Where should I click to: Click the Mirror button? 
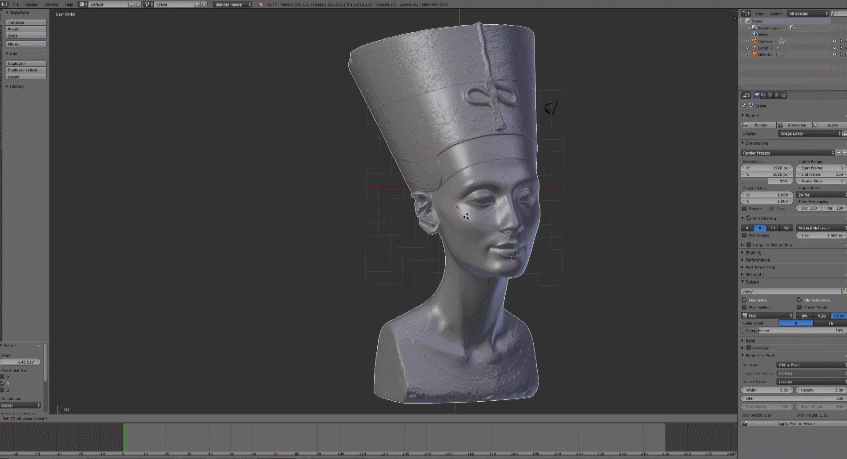pos(26,44)
